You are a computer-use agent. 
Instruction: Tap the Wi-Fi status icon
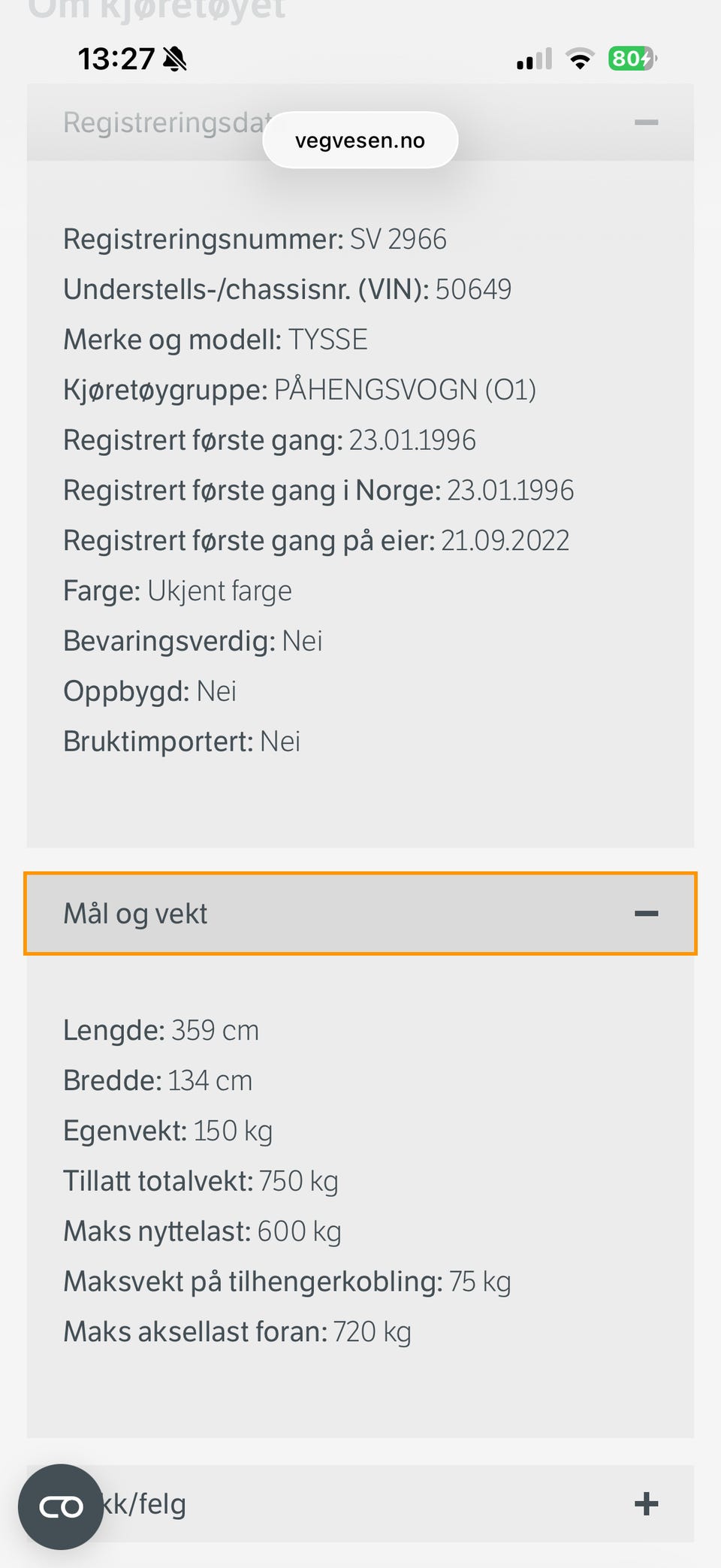pyautogui.click(x=579, y=59)
